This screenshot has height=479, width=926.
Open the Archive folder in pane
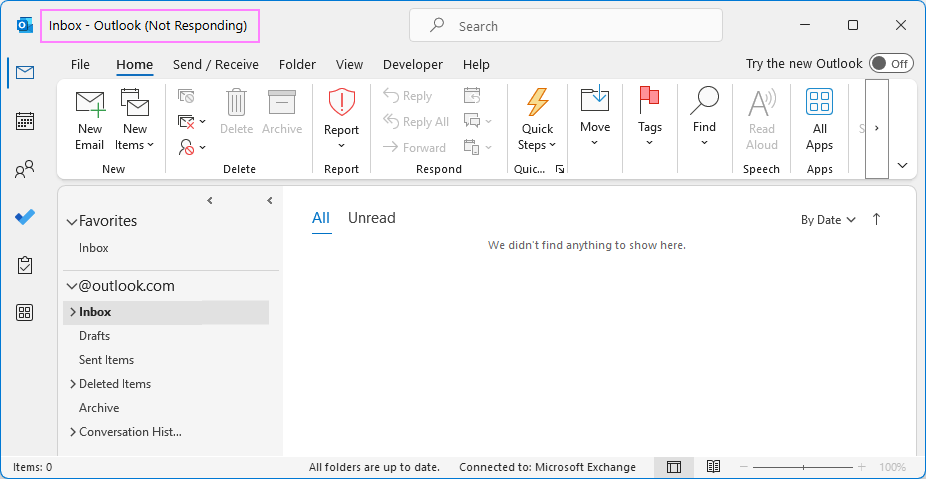(99, 408)
